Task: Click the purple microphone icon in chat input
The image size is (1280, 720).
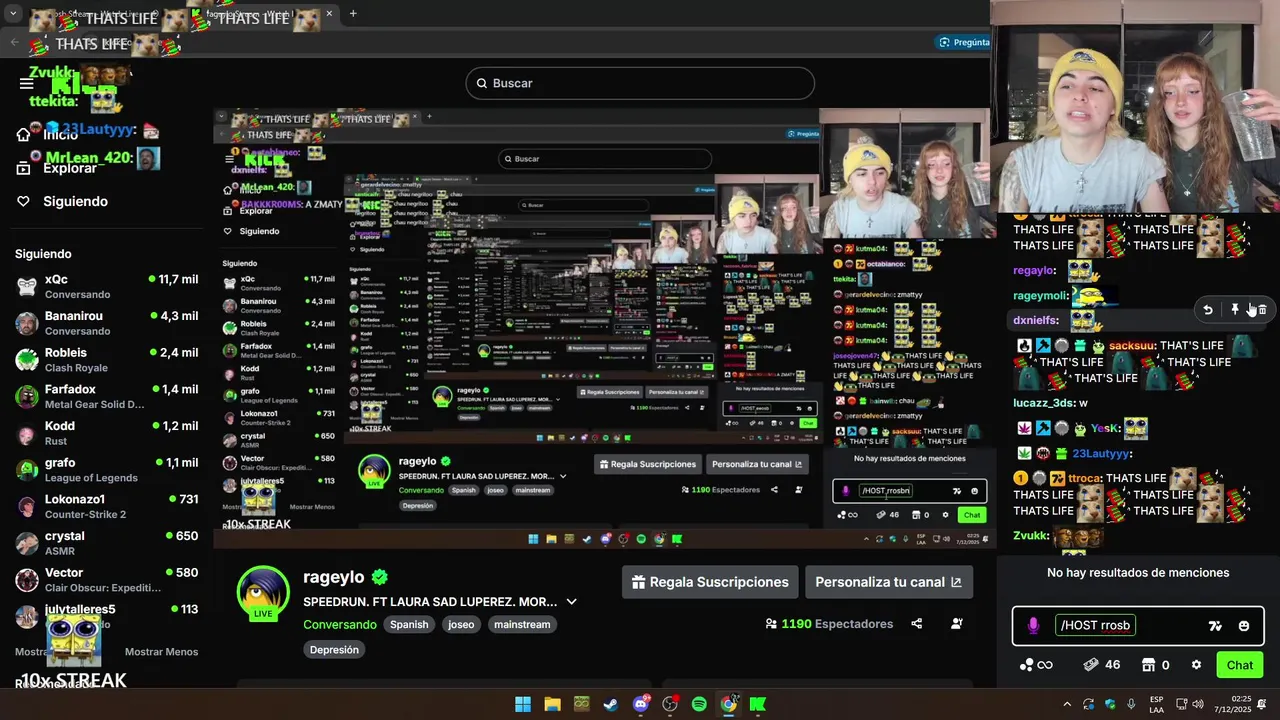Action: (1033, 626)
